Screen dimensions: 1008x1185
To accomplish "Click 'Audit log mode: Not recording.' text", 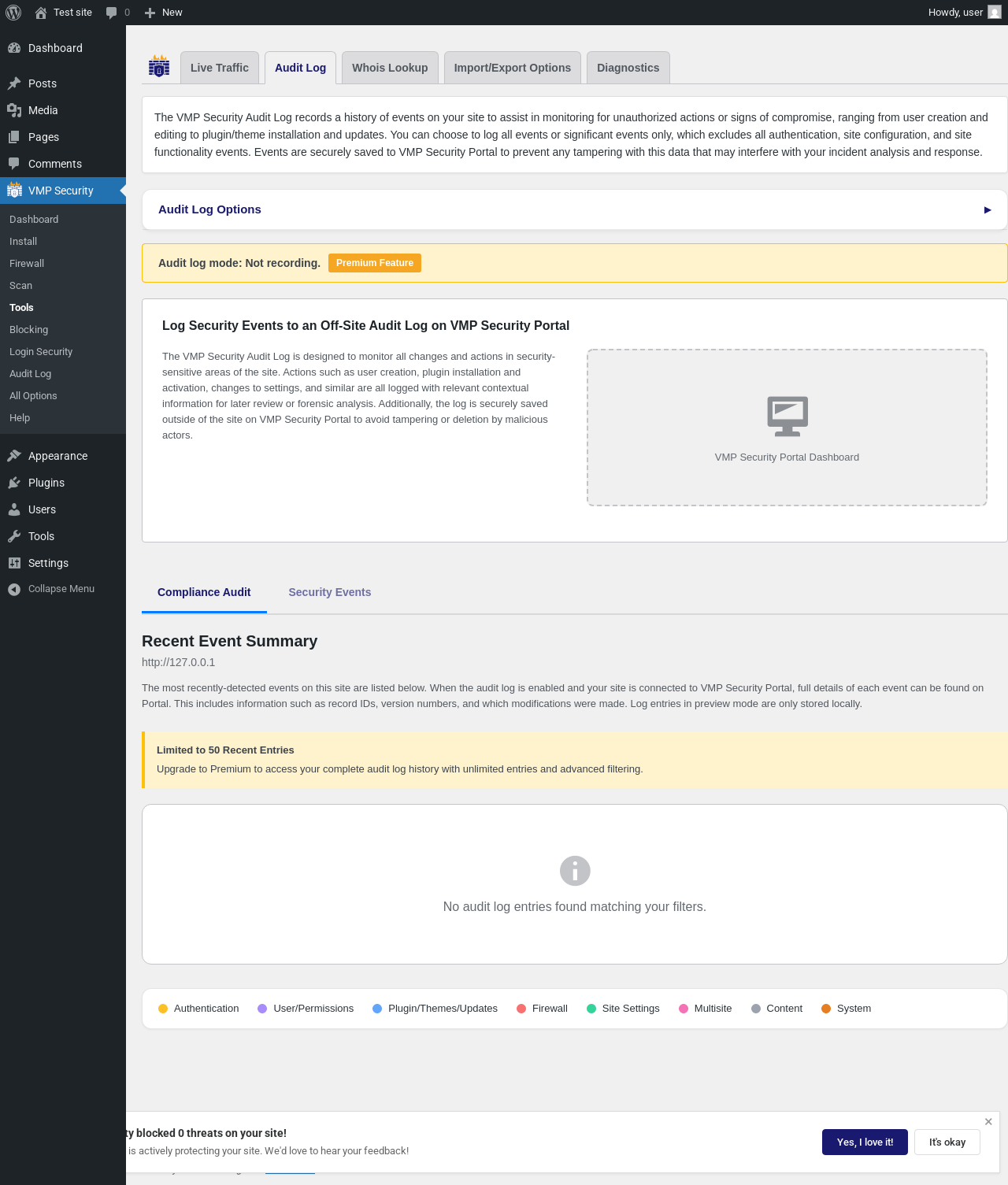I will tap(239, 263).
